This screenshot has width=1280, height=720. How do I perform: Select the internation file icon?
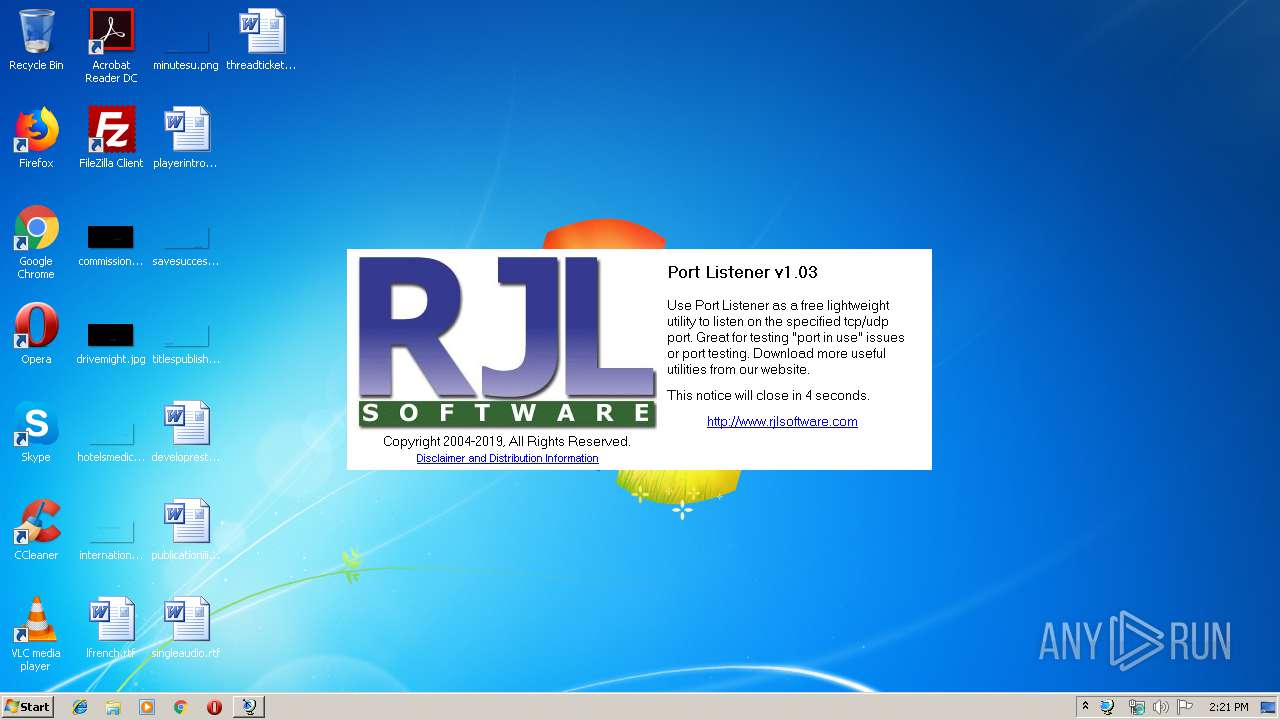click(x=111, y=538)
